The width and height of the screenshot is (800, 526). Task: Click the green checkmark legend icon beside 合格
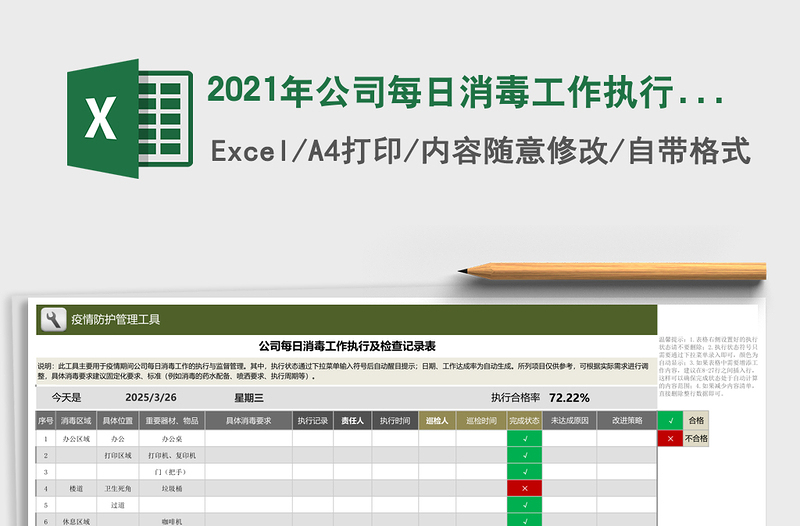[x=669, y=421]
